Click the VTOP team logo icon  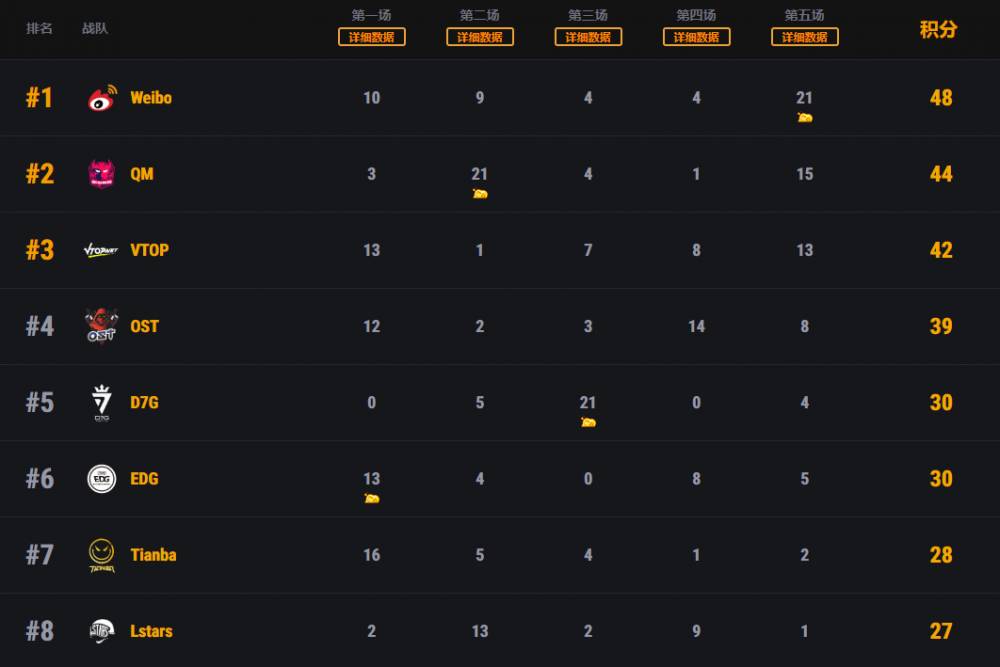pos(101,250)
